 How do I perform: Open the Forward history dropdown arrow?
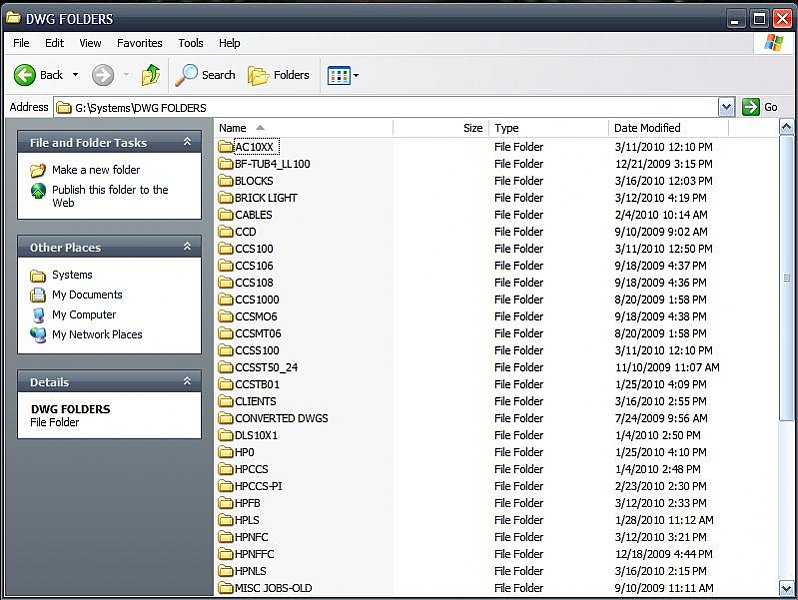point(126,75)
